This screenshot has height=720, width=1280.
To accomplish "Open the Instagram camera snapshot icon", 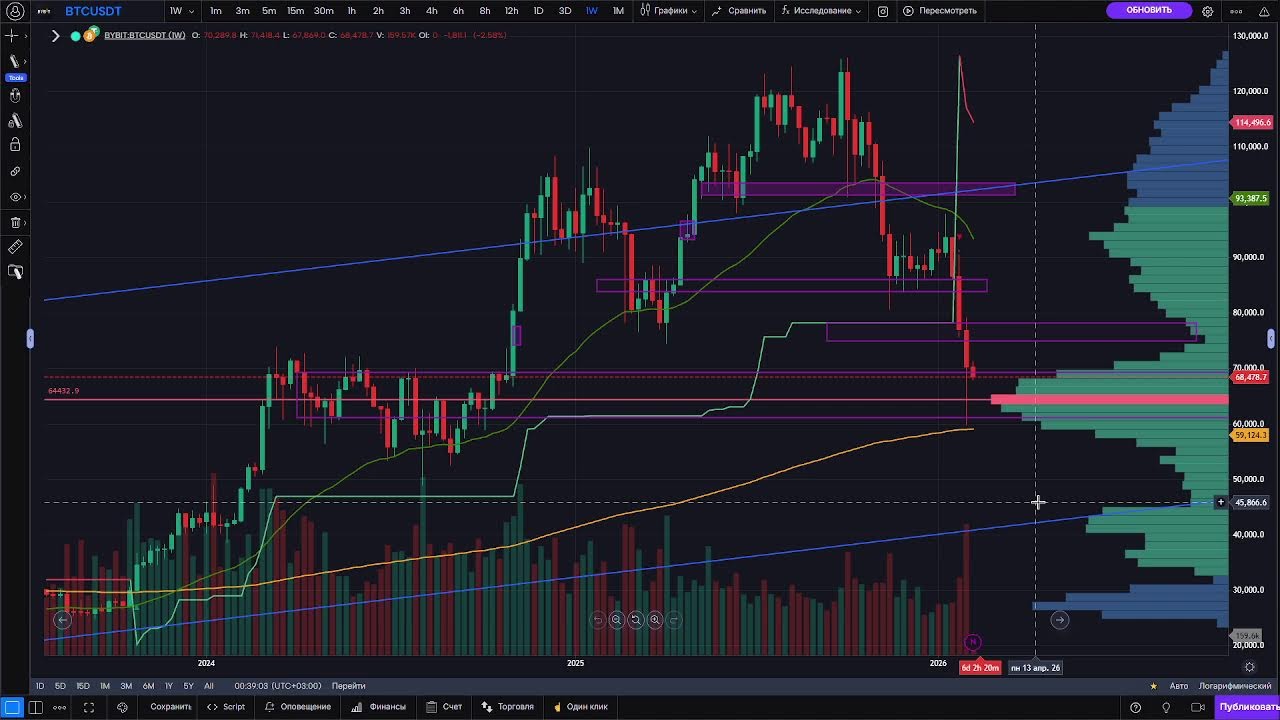I will pyautogui.click(x=883, y=11).
